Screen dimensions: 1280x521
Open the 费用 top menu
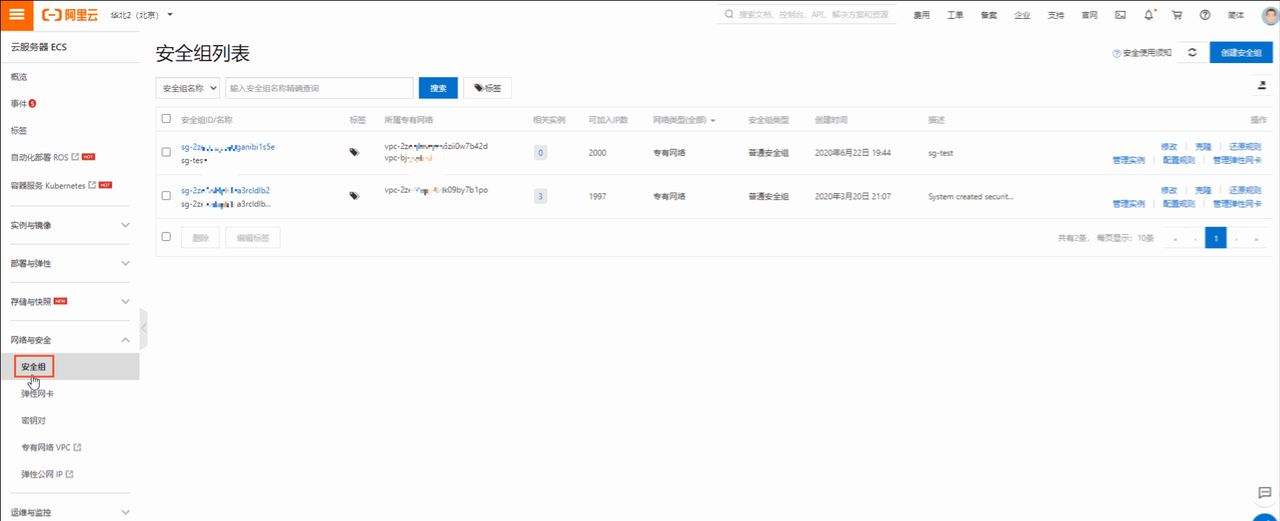[922, 15]
